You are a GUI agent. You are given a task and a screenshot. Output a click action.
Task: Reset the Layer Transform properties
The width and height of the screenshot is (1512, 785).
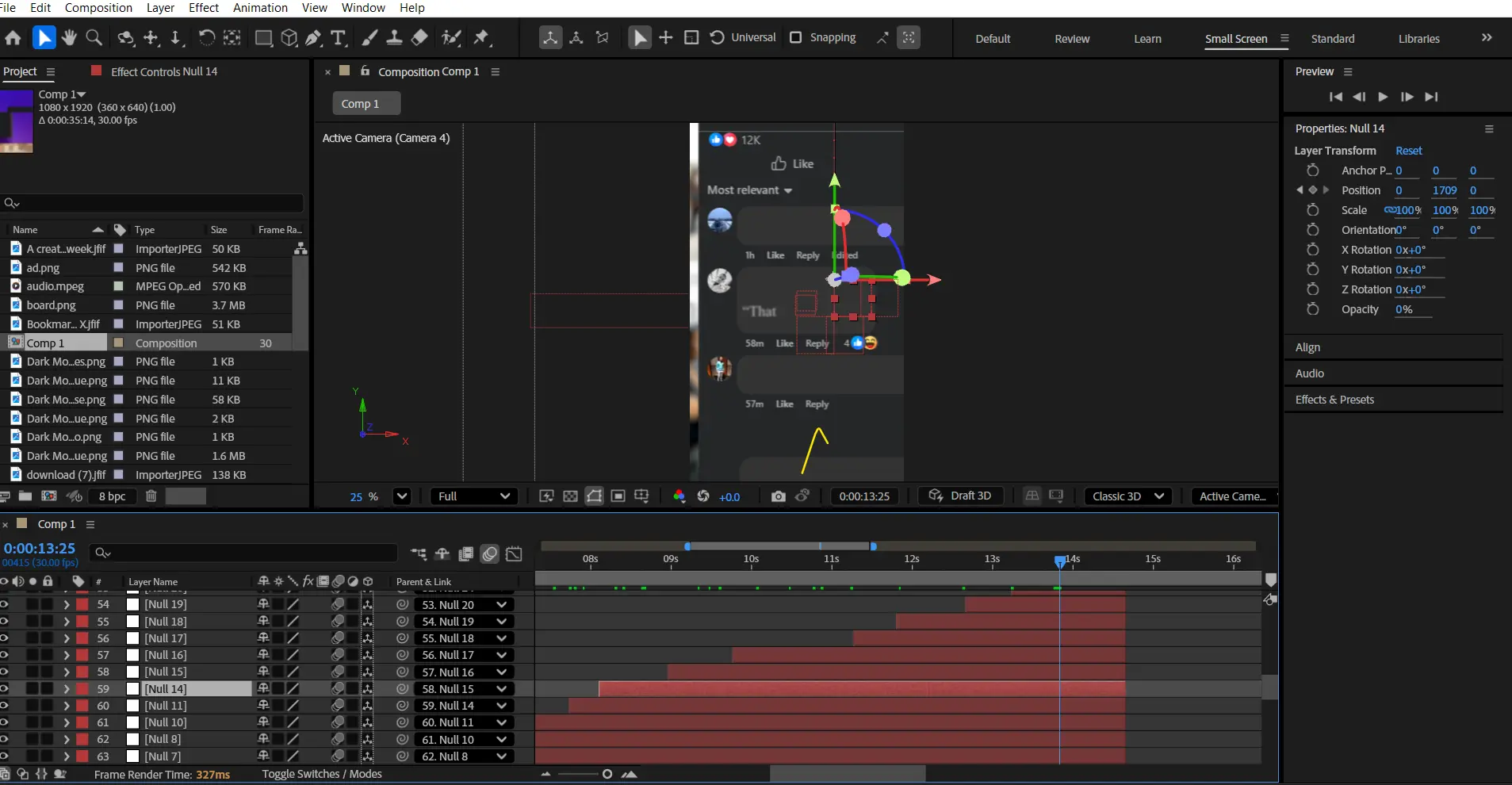[x=1408, y=151]
